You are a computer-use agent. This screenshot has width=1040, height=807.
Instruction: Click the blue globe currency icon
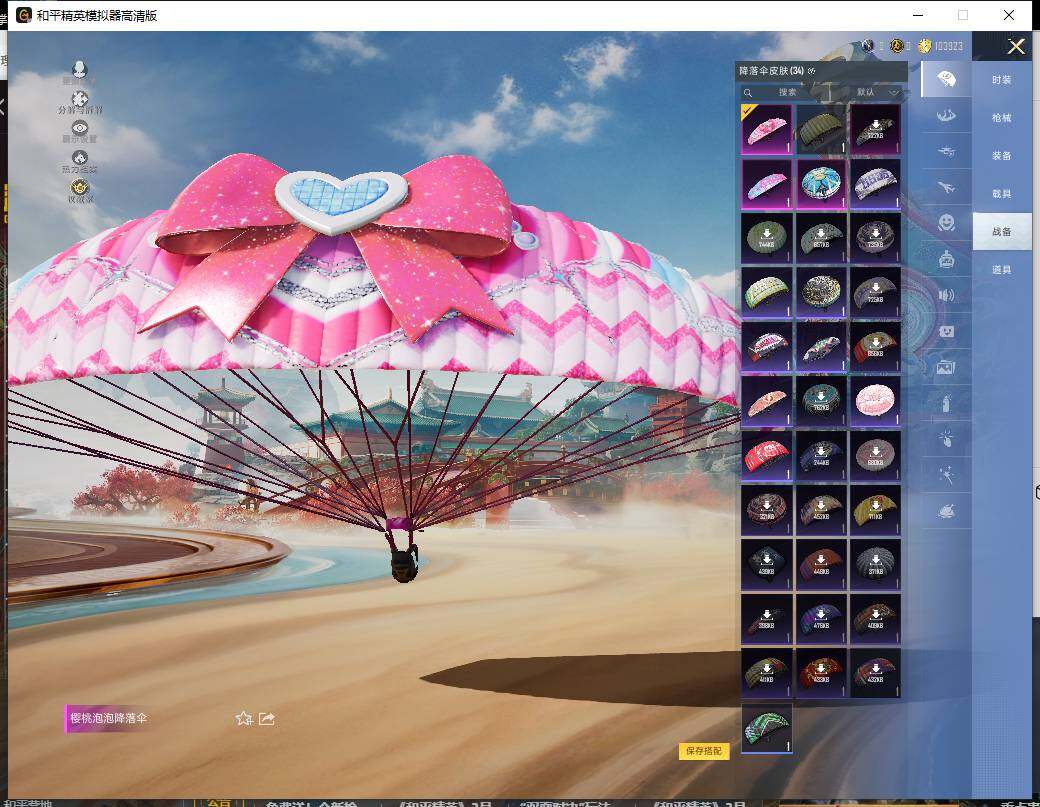pyautogui.click(x=868, y=46)
